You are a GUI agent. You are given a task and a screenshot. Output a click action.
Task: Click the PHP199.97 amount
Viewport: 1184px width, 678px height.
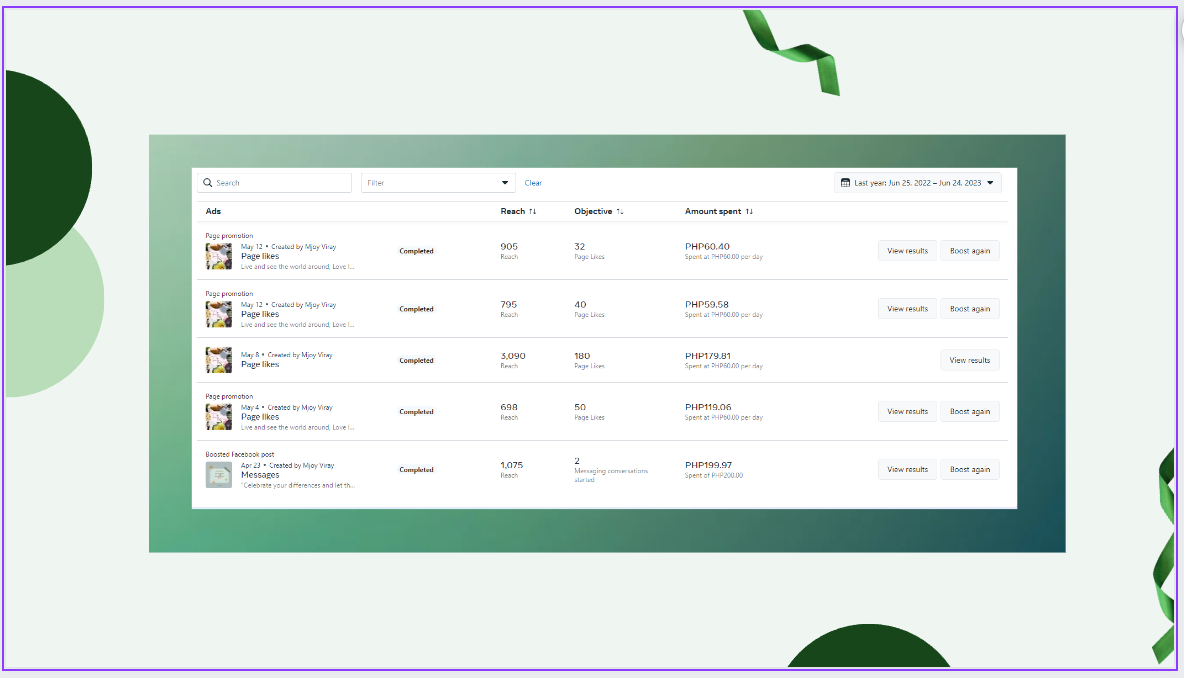708,465
